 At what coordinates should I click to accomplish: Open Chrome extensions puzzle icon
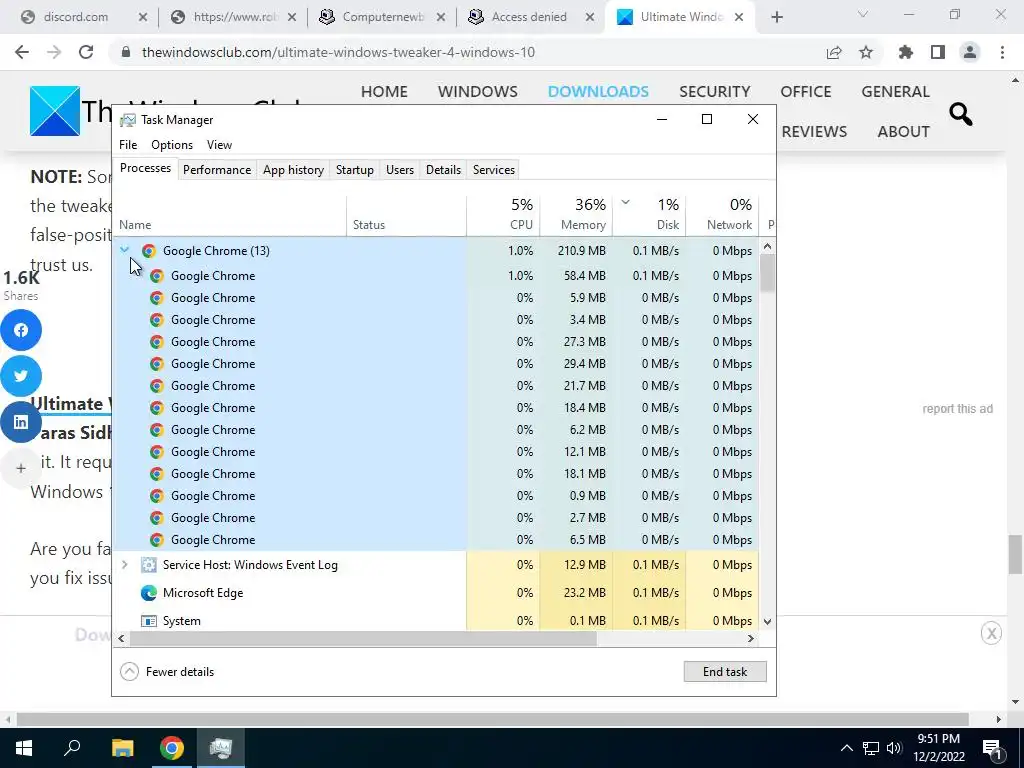pyautogui.click(x=906, y=52)
